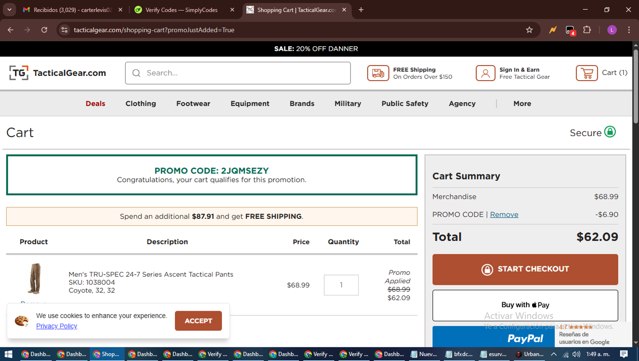Open Men's TRU-SPEC 24-7 Series Ascent pants
Image resolution: width=639 pixels, height=361 pixels.
pyautogui.click(x=151, y=275)
